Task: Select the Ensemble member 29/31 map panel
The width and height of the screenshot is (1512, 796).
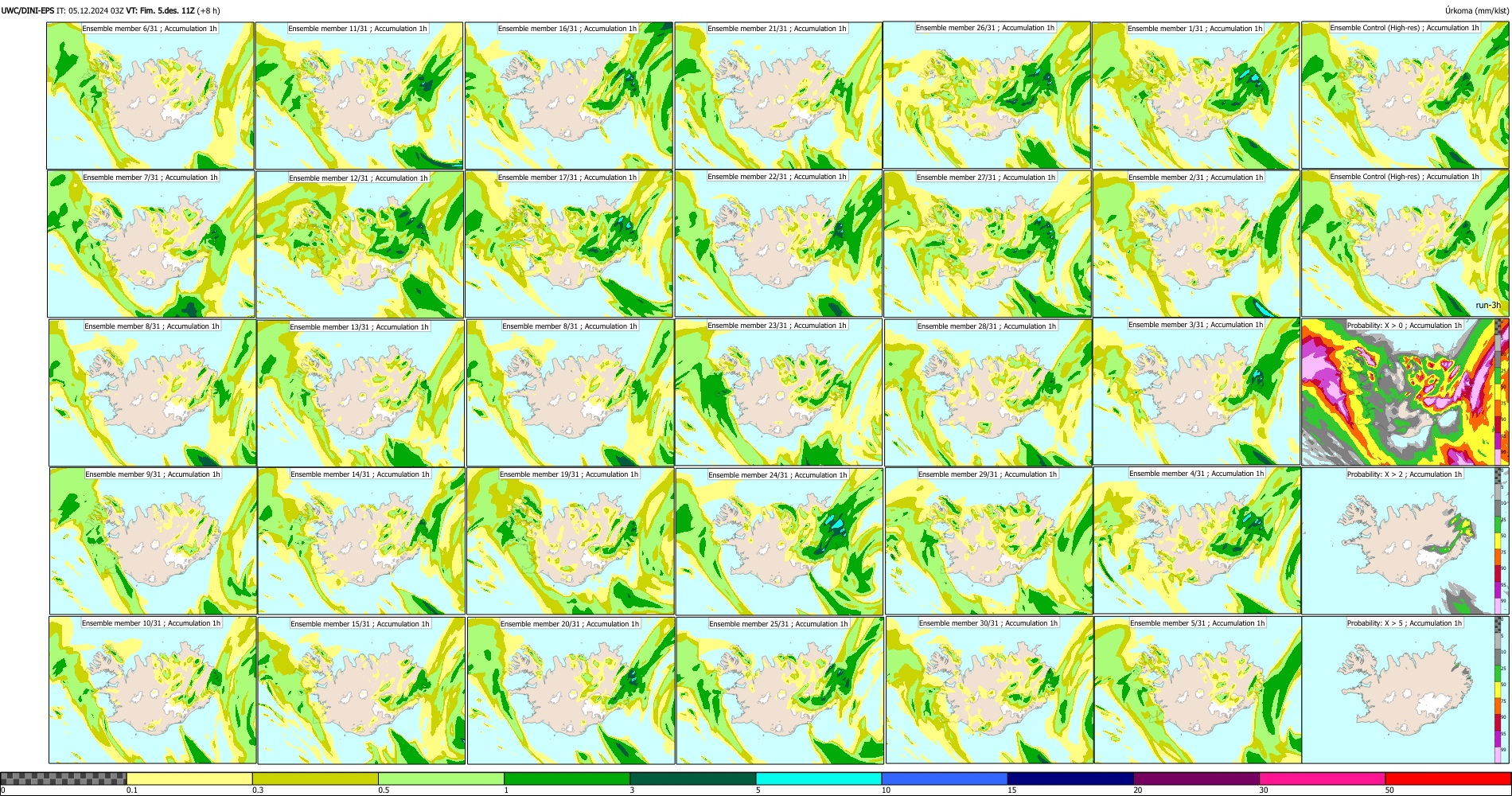Action: pos(989,541)
